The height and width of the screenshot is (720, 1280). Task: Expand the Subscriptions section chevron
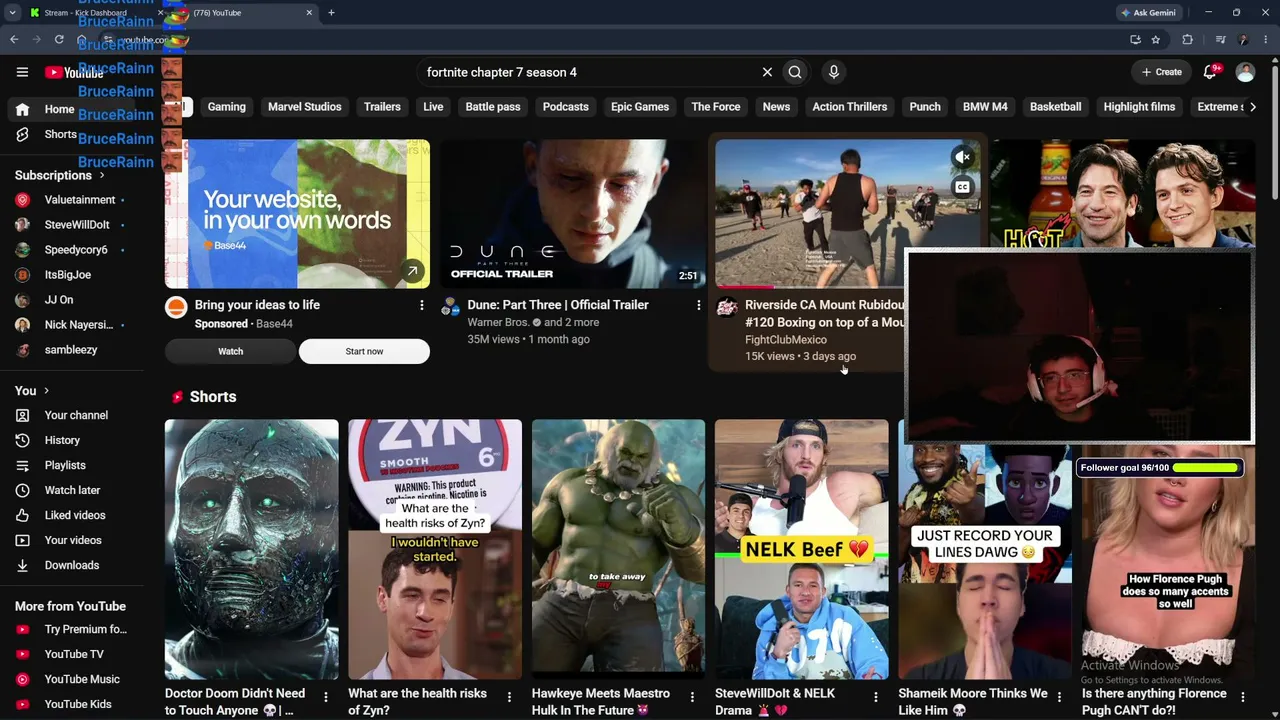pyautogui.click(x=101, y=175)
